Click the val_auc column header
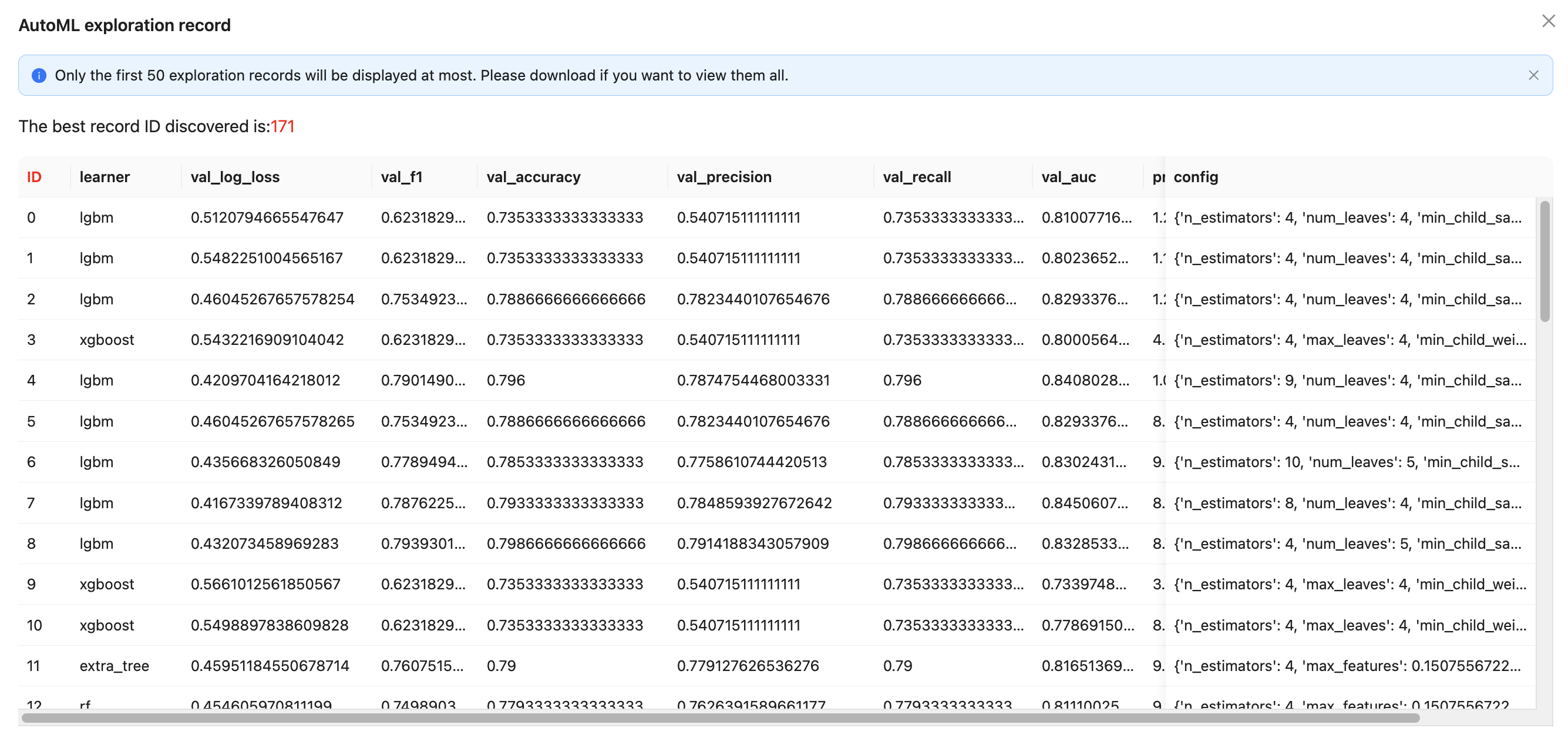The width and height of the screenshot is (1568, 738). click(1068, 177)
